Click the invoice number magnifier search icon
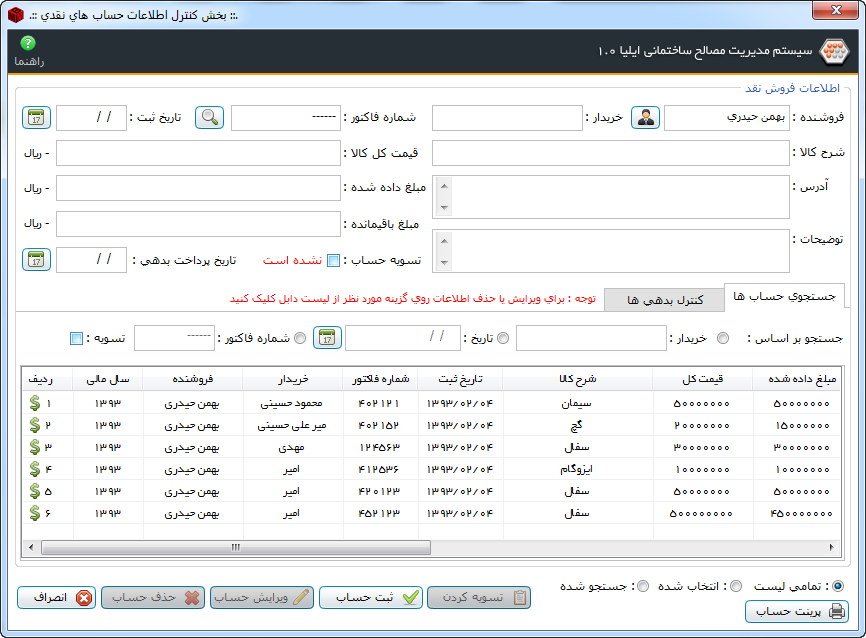 point(209,118)
